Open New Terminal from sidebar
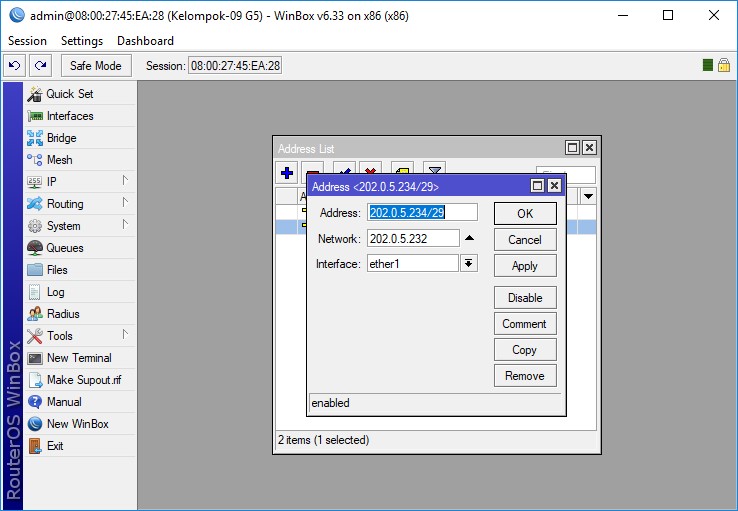Screen dimensions: 738x511 (x=80, y=358)
